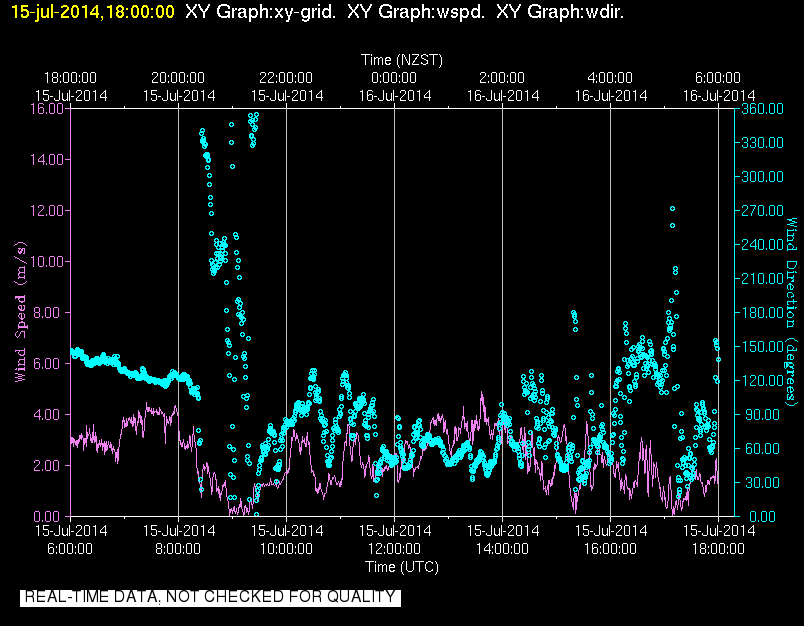Click the wind direction tick "240.00"
Screen dimensions: 804x626
pos(762,245)
